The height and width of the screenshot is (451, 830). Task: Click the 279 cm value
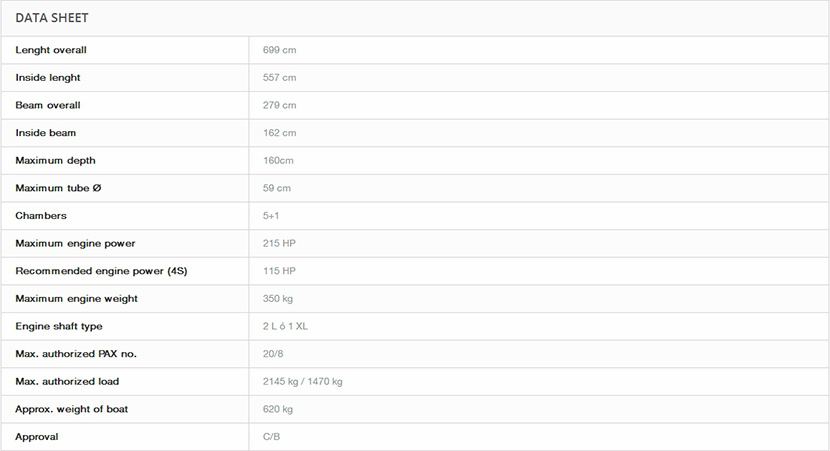(279, 105)
